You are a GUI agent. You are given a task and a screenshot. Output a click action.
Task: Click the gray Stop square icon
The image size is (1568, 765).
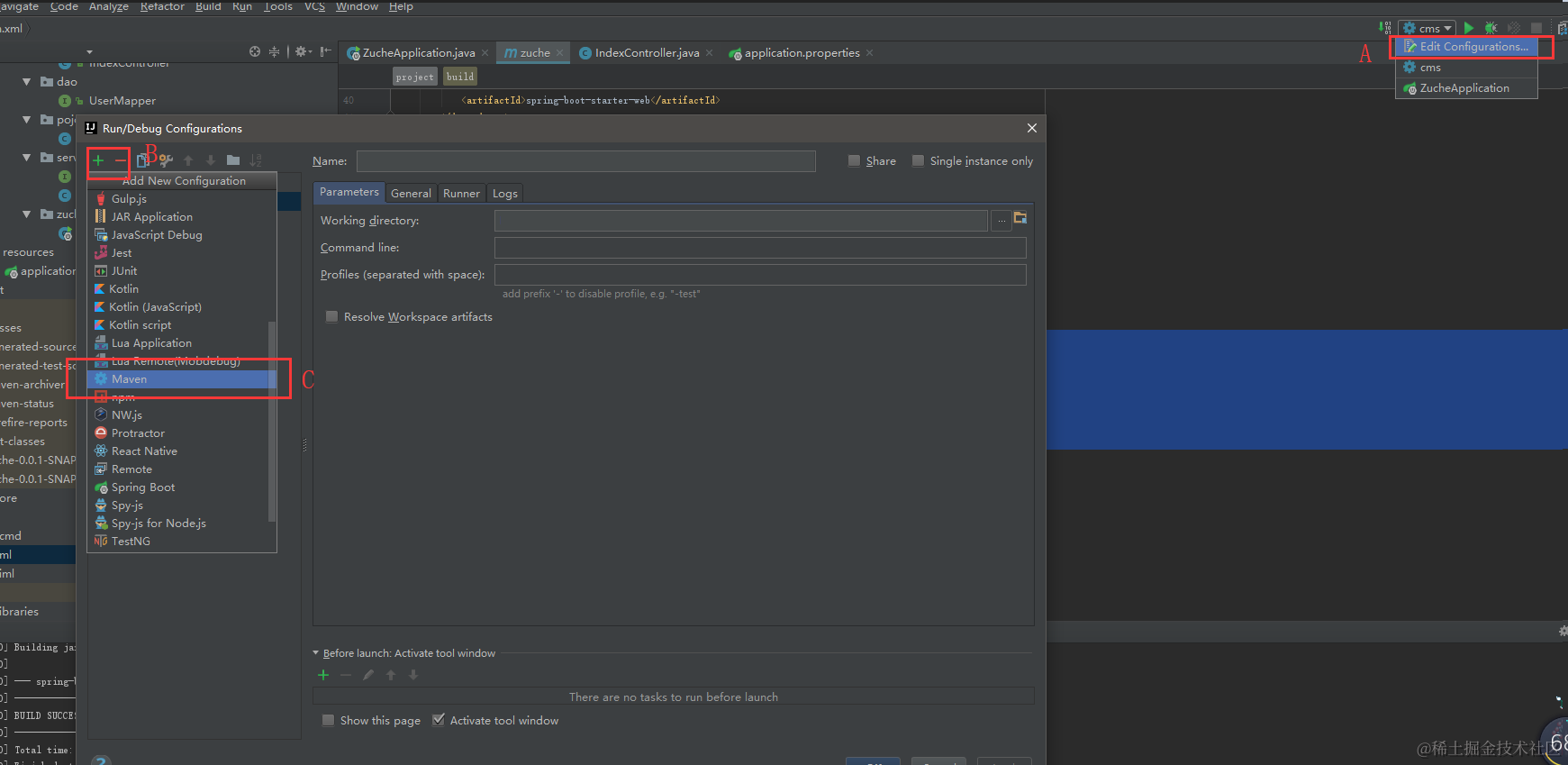(x=1536, y=28)
